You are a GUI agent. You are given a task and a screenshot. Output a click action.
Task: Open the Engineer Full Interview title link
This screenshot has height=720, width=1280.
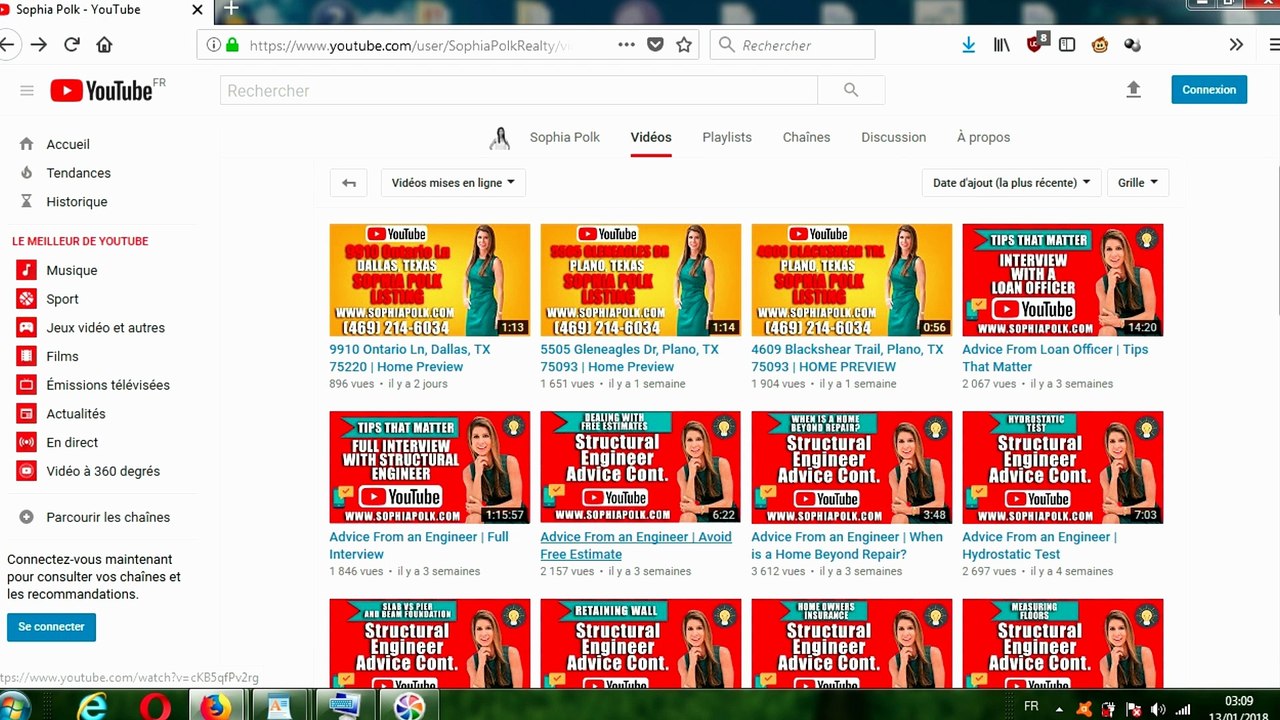[419, 545]
